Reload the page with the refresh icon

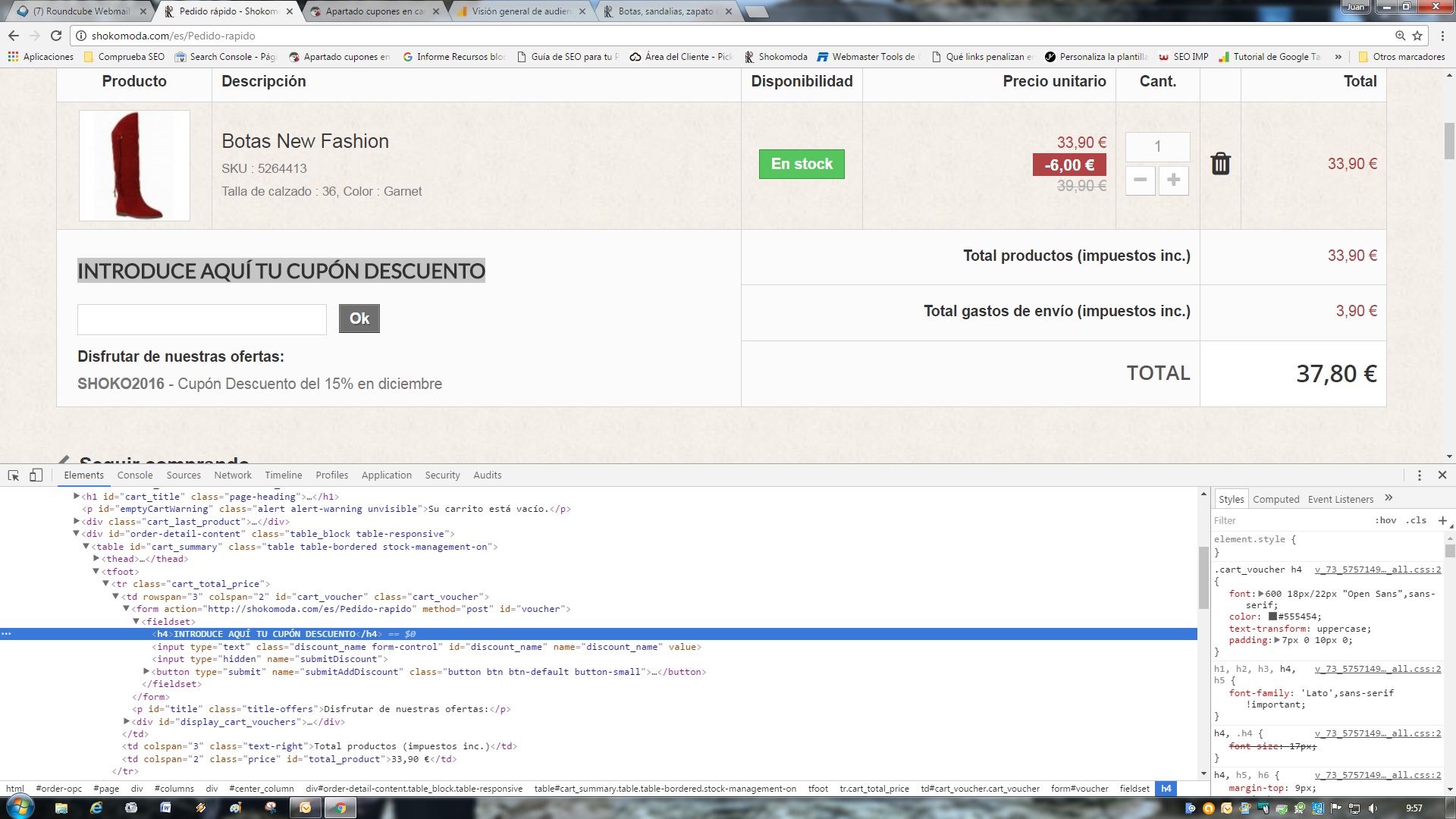pyautogui.click(x=56, y=36)
